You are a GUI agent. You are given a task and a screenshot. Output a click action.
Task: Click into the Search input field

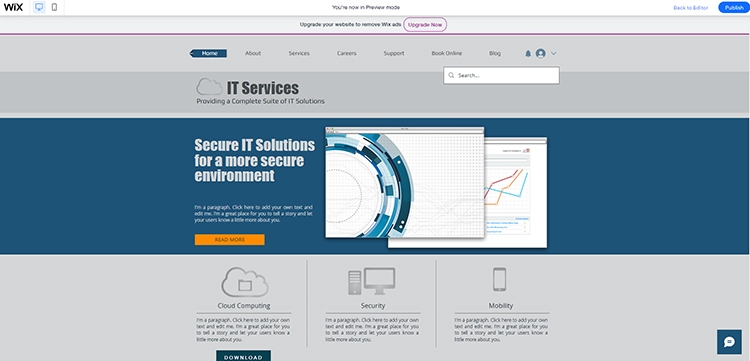tap(501, 76)
